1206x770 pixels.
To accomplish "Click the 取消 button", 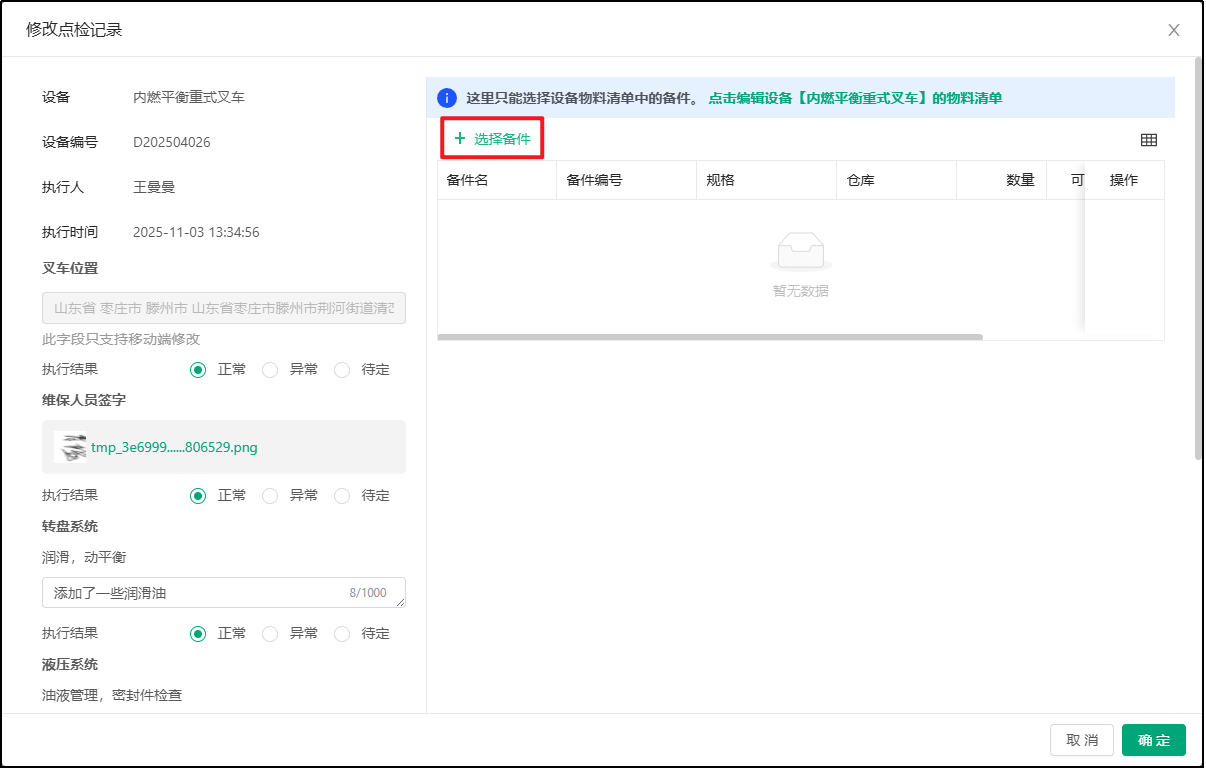I will [1081, 740].
